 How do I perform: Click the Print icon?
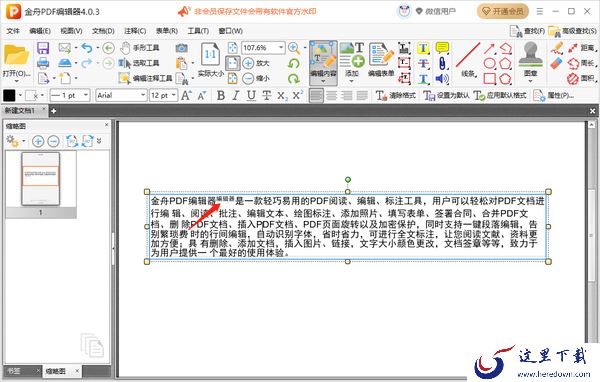click(x=43, y=63)
